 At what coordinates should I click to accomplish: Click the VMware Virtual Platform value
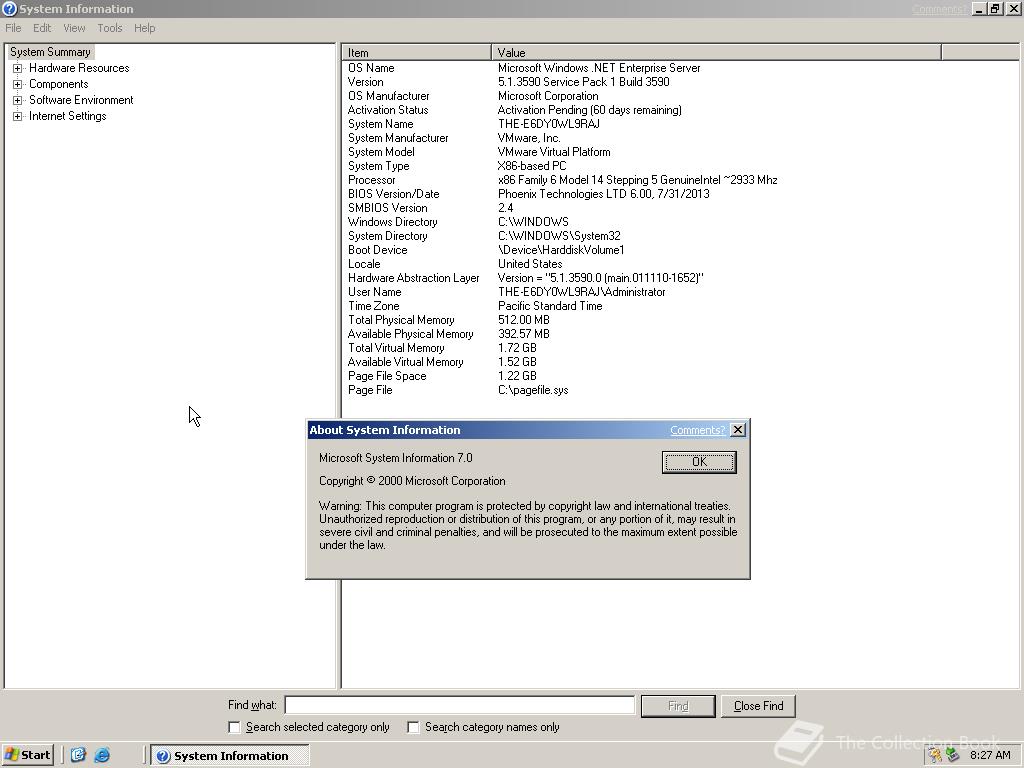554,152
